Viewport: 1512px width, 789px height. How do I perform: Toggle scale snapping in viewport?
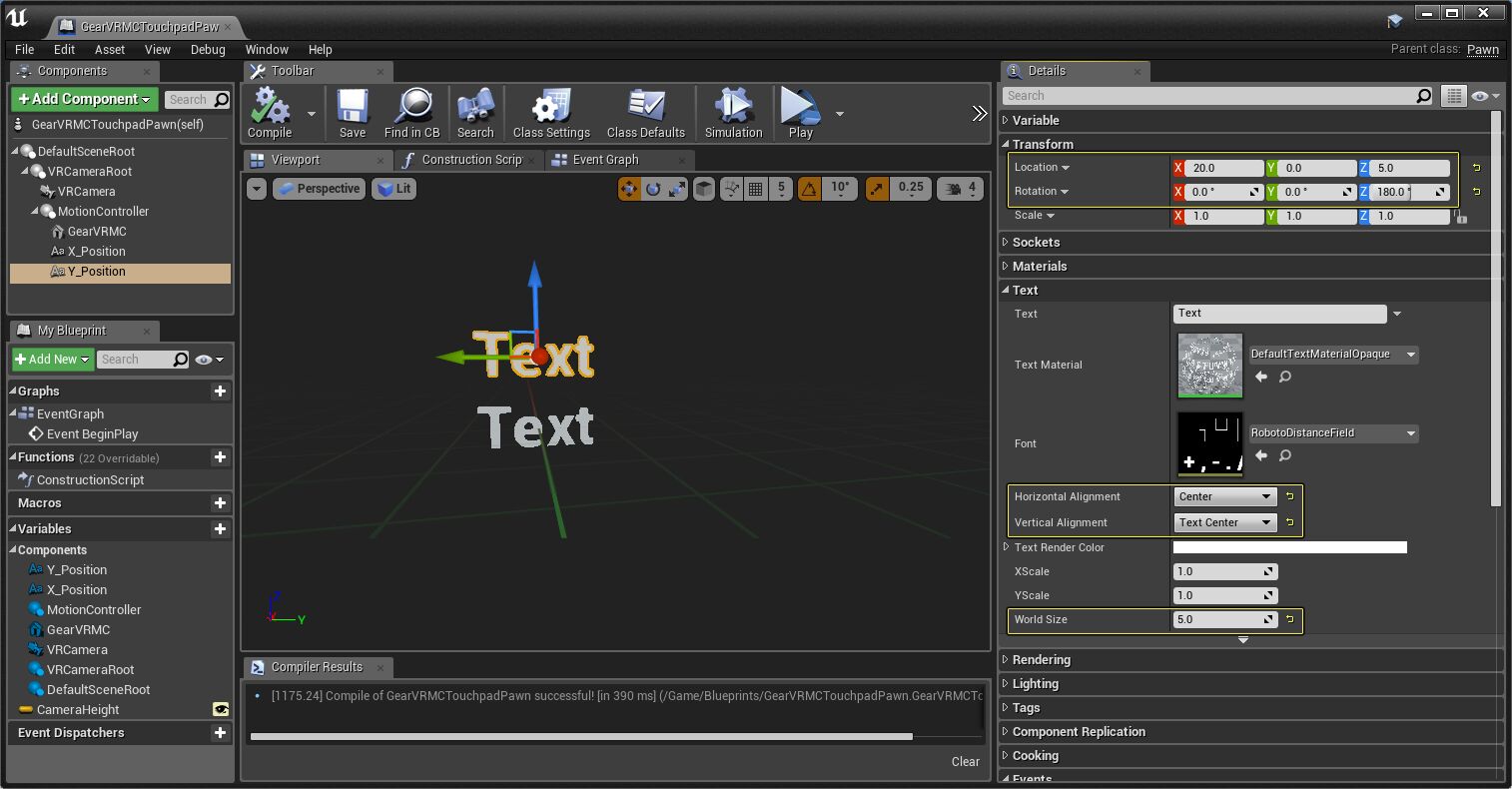click(876, 188)
